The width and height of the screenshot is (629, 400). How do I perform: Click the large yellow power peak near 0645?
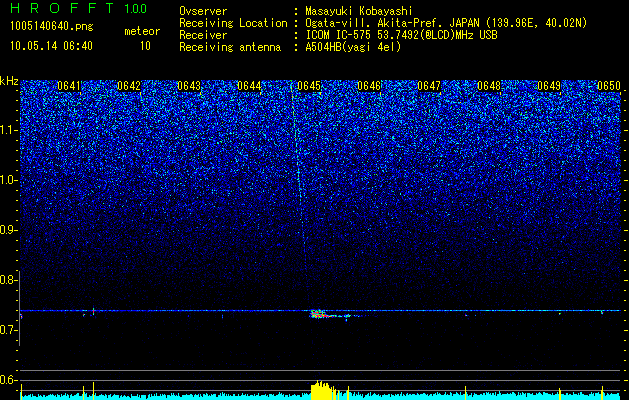pos(321,390)
